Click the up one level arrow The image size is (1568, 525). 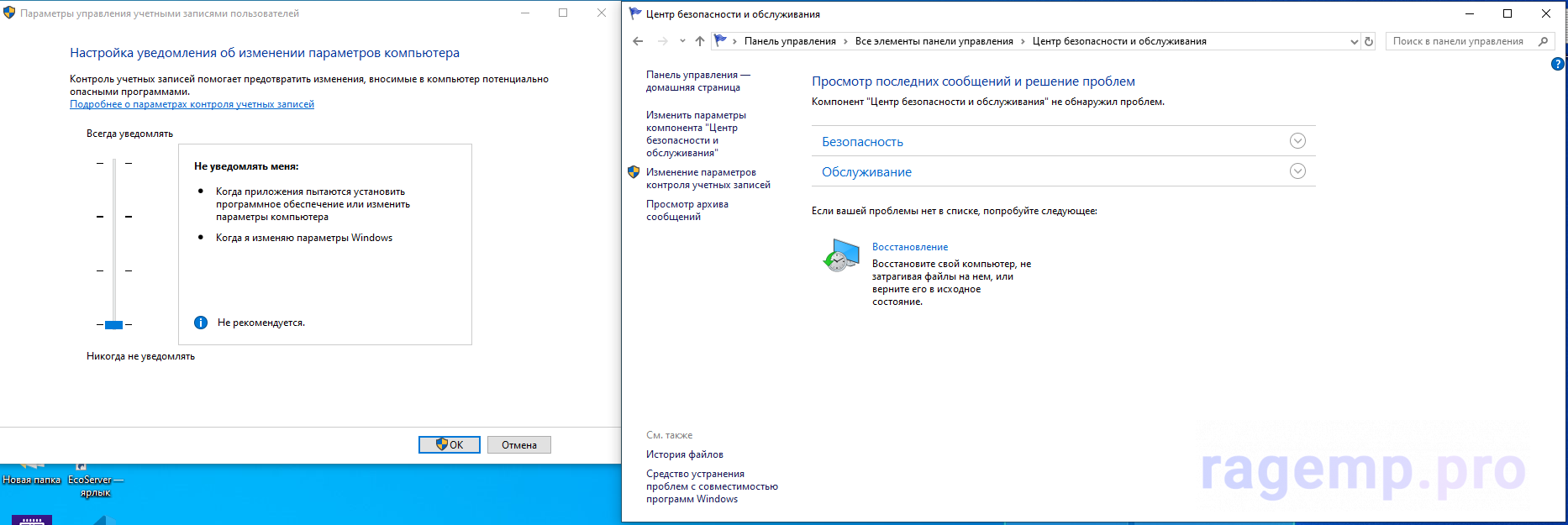(x=700, y=41)
